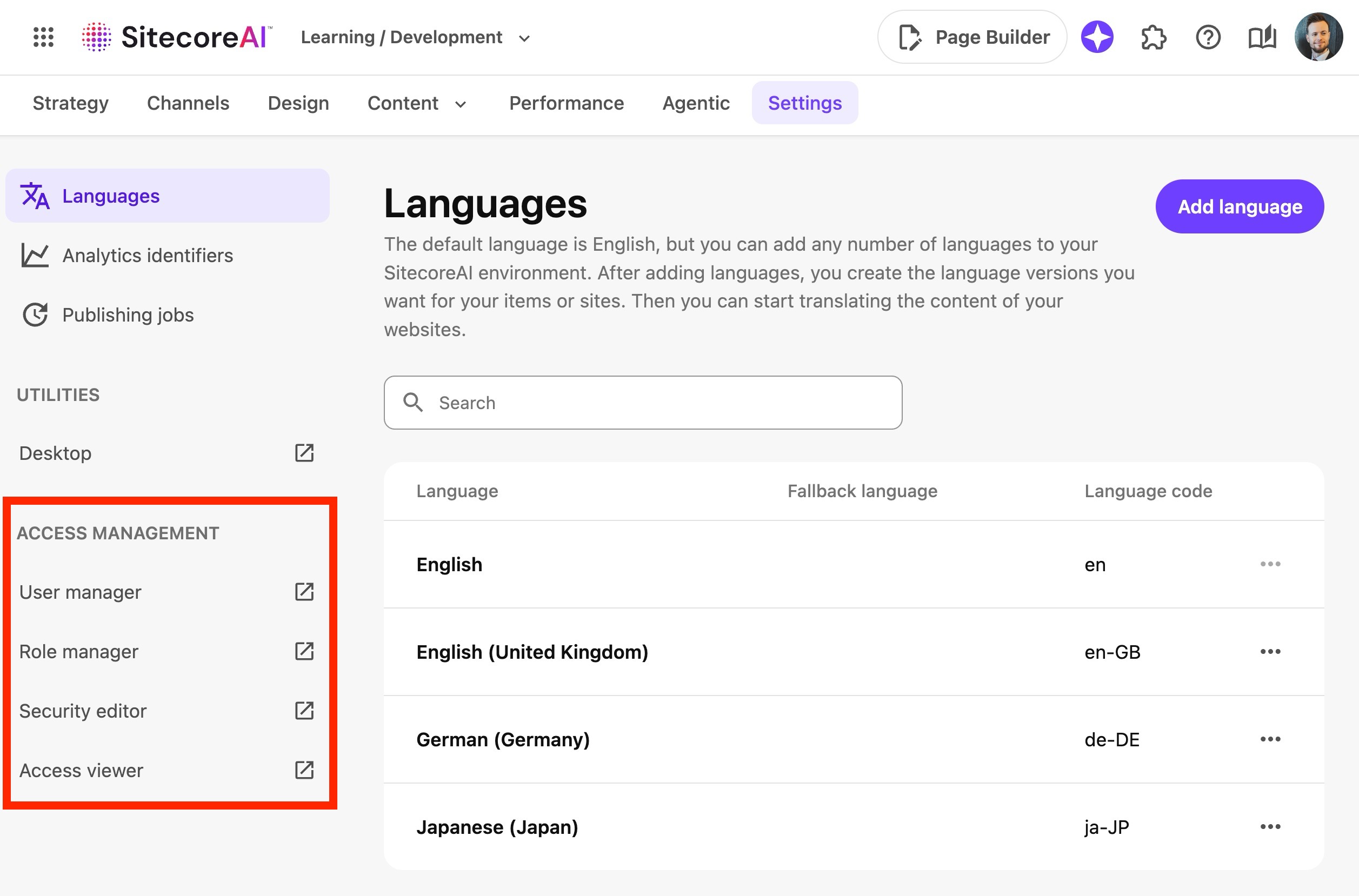Viewport: 1359px width, 896px height.
Task: Open the purple AI sparkle assistant icon
Action: (x=1097, y=37)
